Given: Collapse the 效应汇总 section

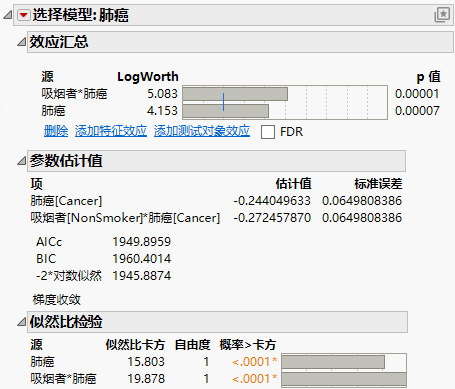Looking at the screenshot, I should point(22,42).
